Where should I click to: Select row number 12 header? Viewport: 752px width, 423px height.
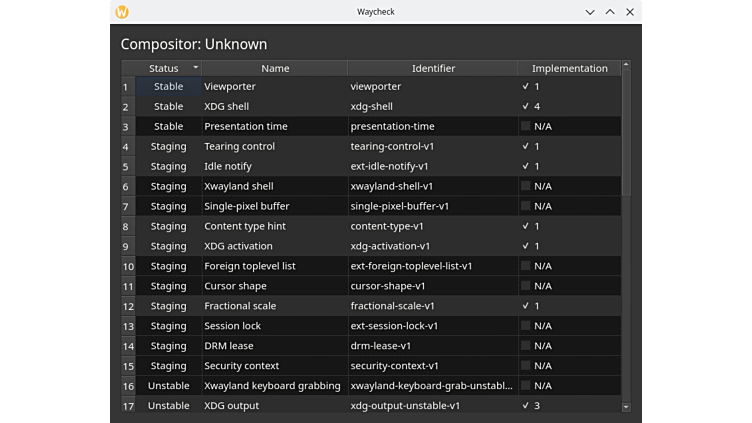click(x=128, y=306)
